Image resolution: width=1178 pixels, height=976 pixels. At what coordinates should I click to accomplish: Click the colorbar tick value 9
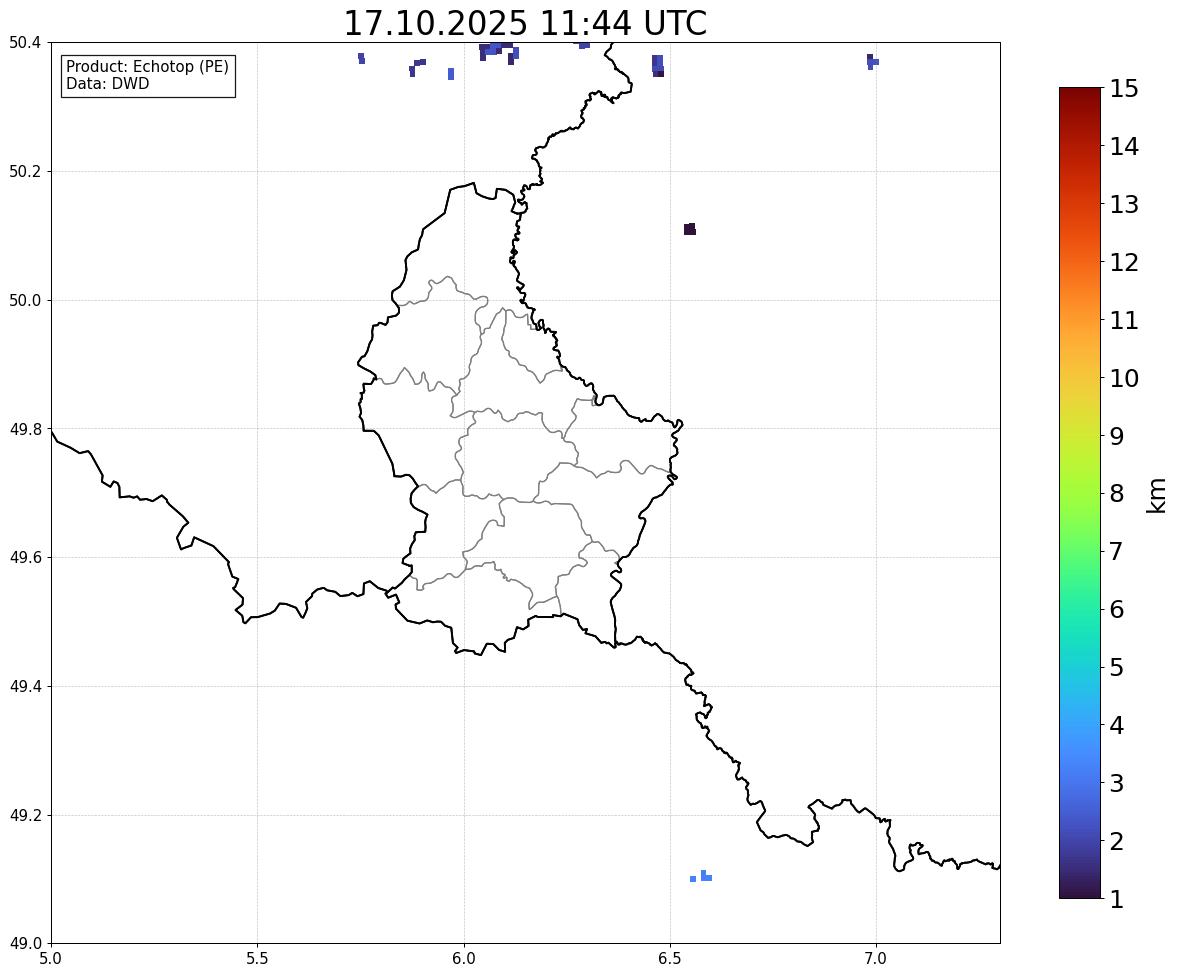(1117, 436)
